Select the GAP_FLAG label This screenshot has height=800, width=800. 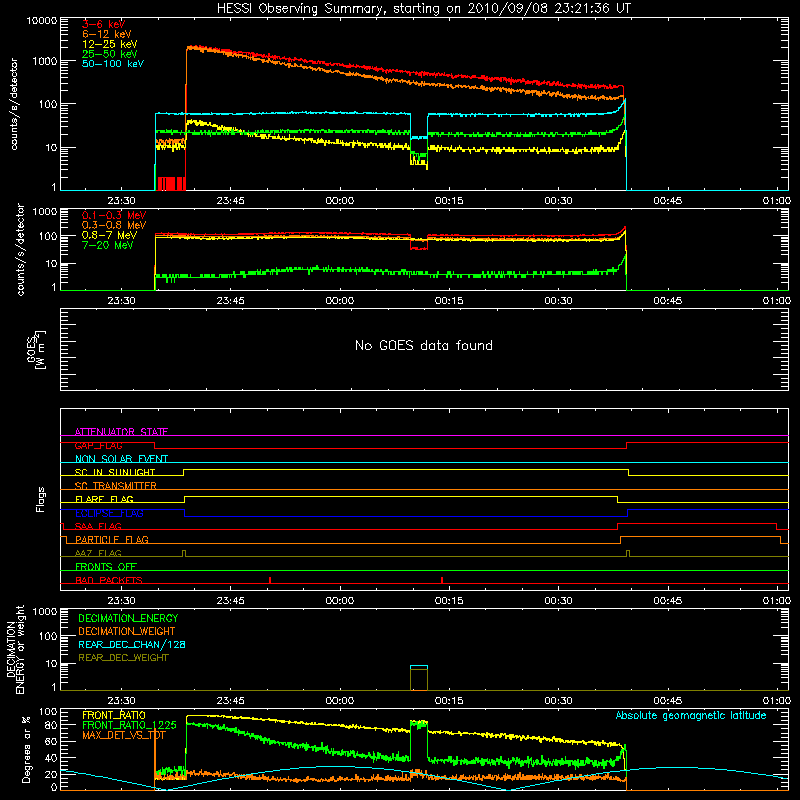tap(98, 445)
